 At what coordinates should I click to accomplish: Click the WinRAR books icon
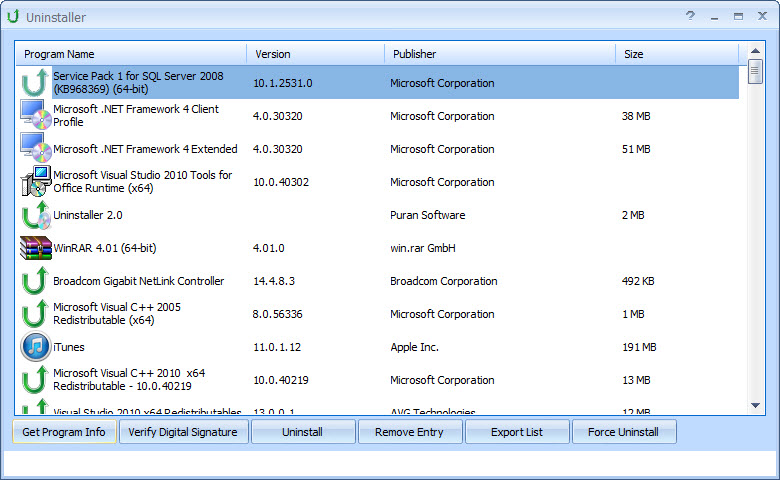pos(35,248)
